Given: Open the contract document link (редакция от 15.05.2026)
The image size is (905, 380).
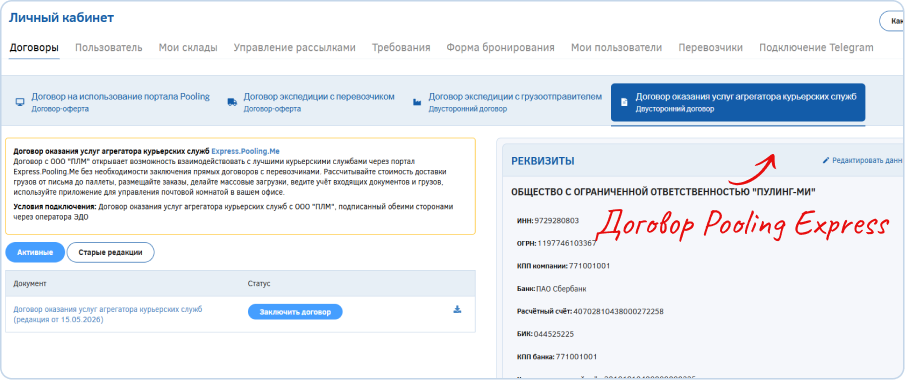Looking at the screenshot, I should coord(108,314).
